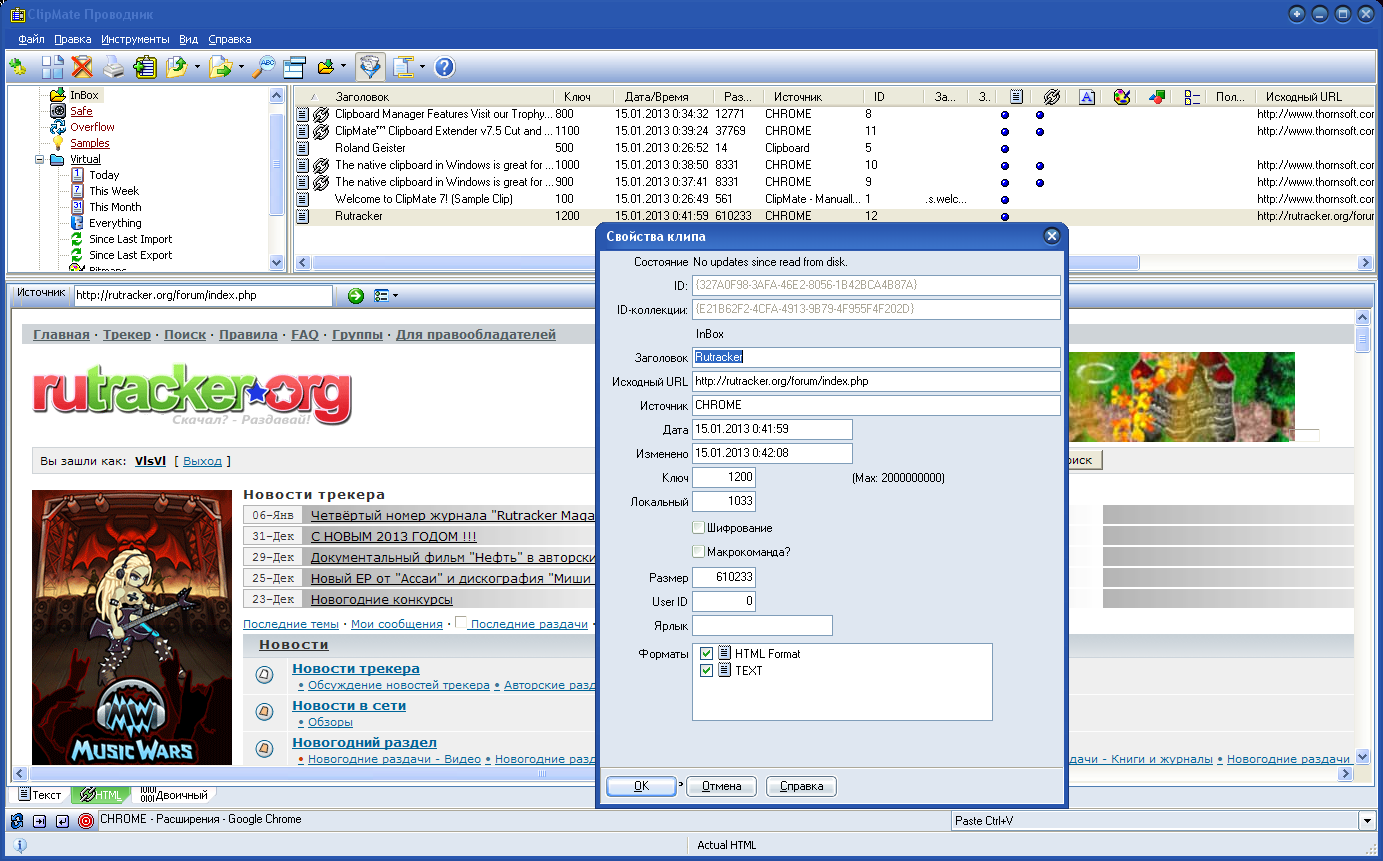Click the Новогодние конкурсы news link

[x=382, y=599]
